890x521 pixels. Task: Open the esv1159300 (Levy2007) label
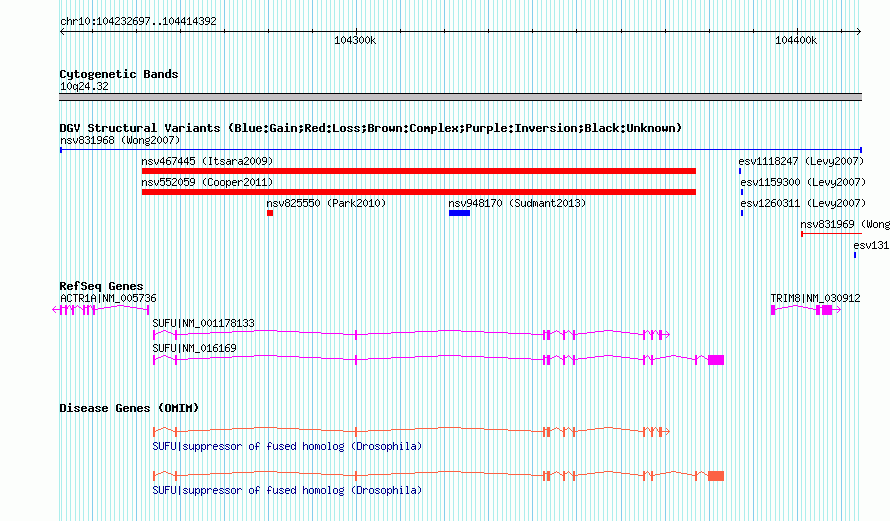(x=803, y=182)
